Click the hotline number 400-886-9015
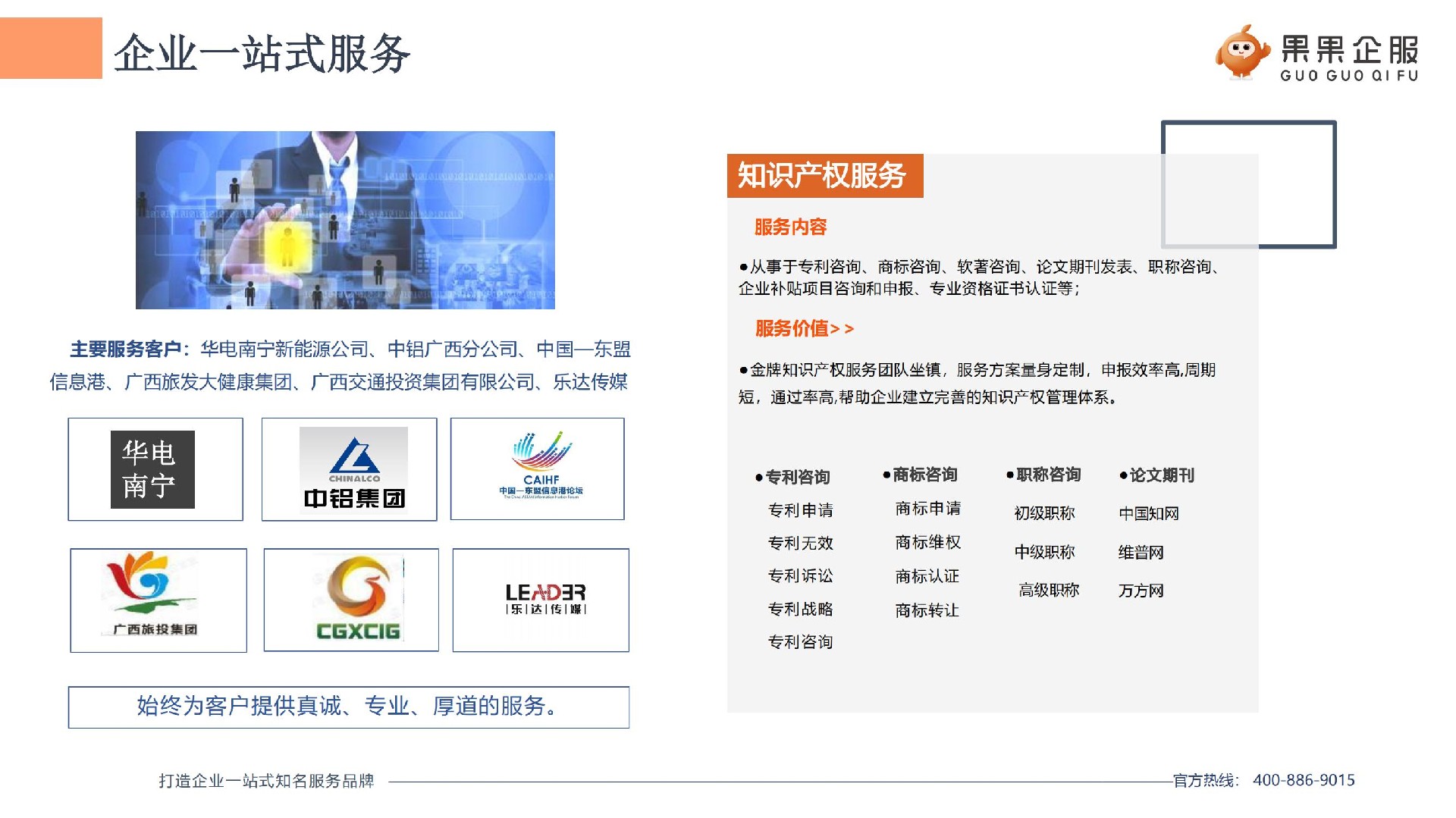The height and width of the screenshot is (818, 1456). [x=1304, y=780]
